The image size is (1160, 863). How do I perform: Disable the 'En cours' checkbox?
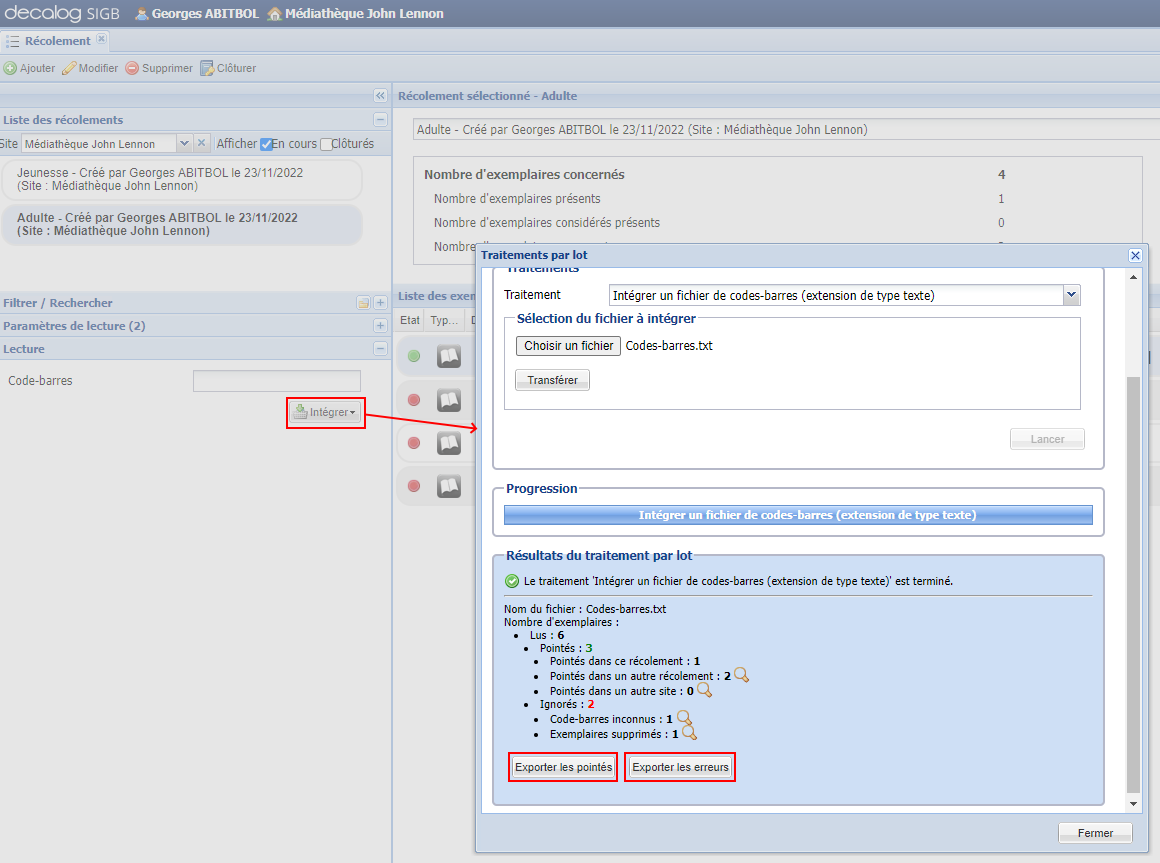[x=266, y=143]
